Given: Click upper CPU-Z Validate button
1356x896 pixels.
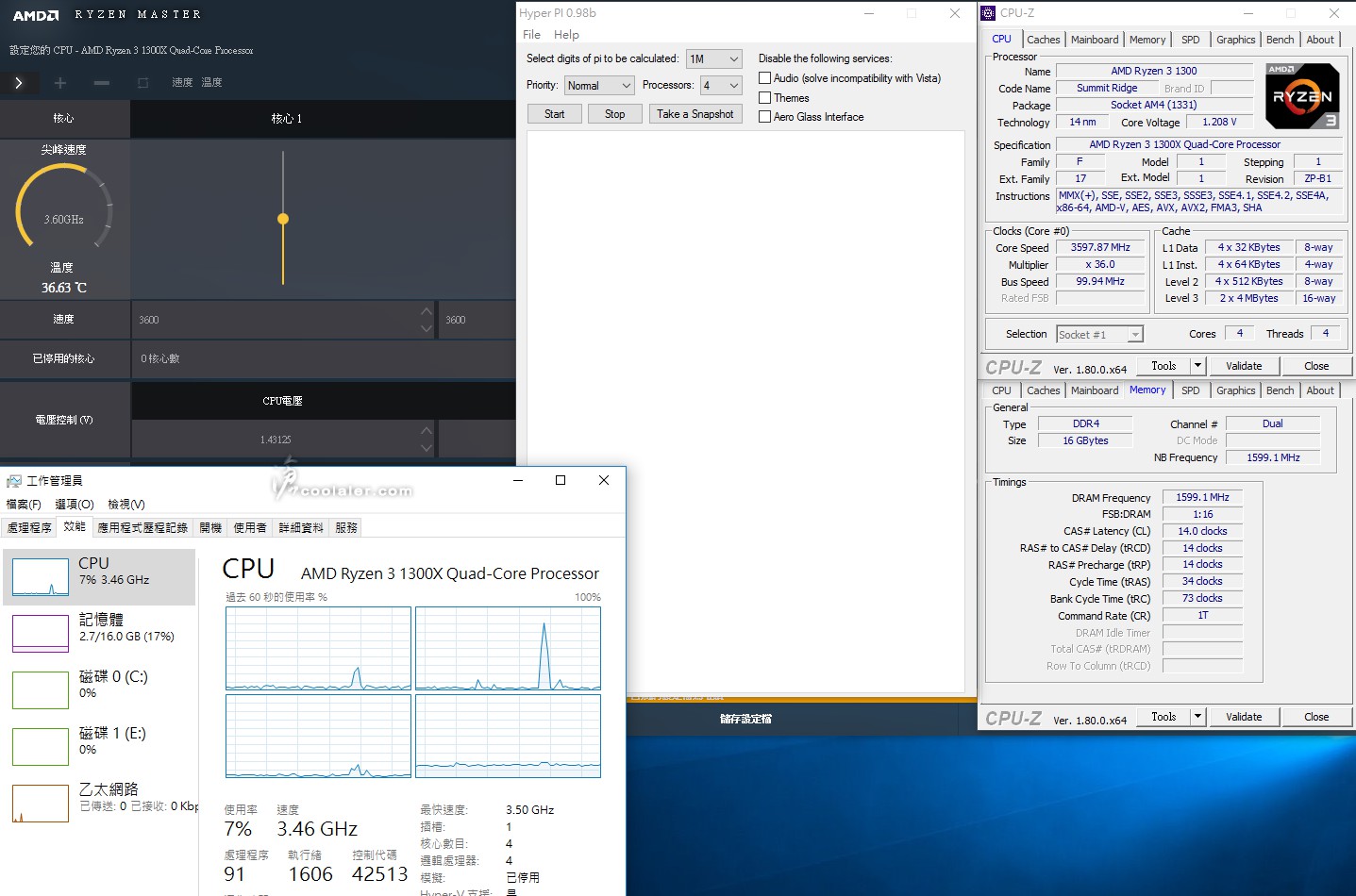Looking at the screenshot, I should point(1244,366).
